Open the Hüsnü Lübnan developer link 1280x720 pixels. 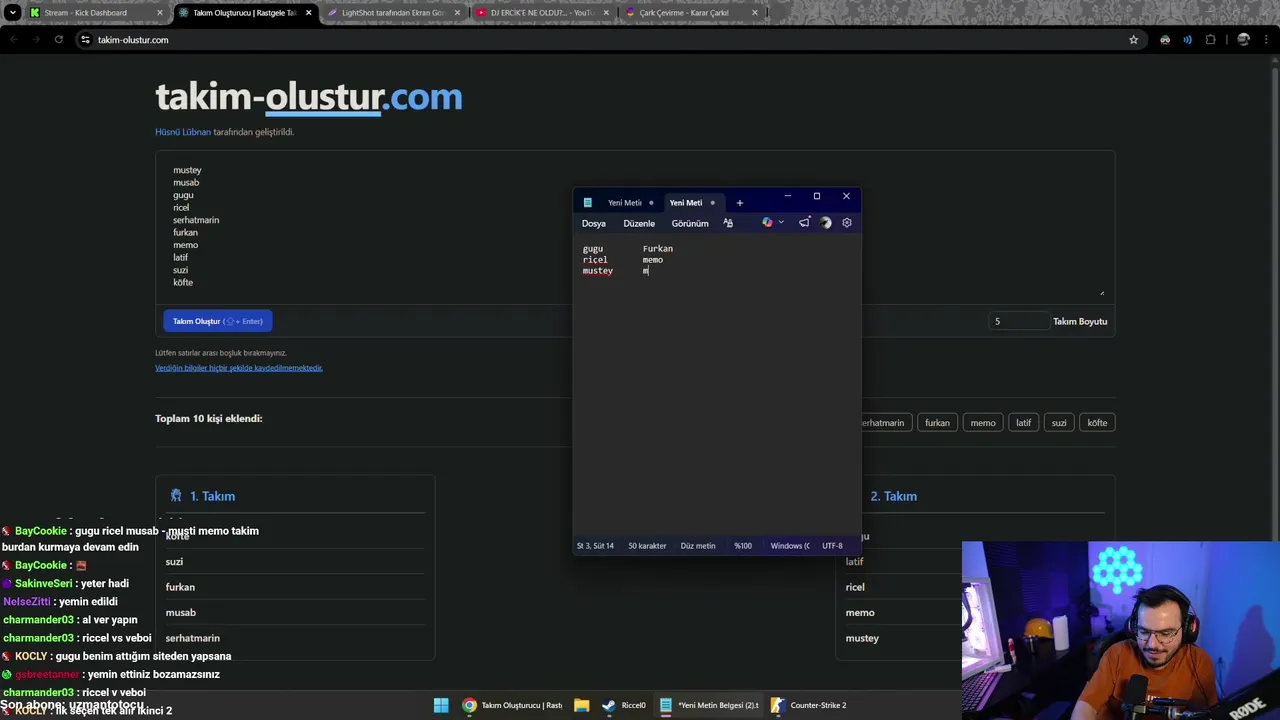183,132
